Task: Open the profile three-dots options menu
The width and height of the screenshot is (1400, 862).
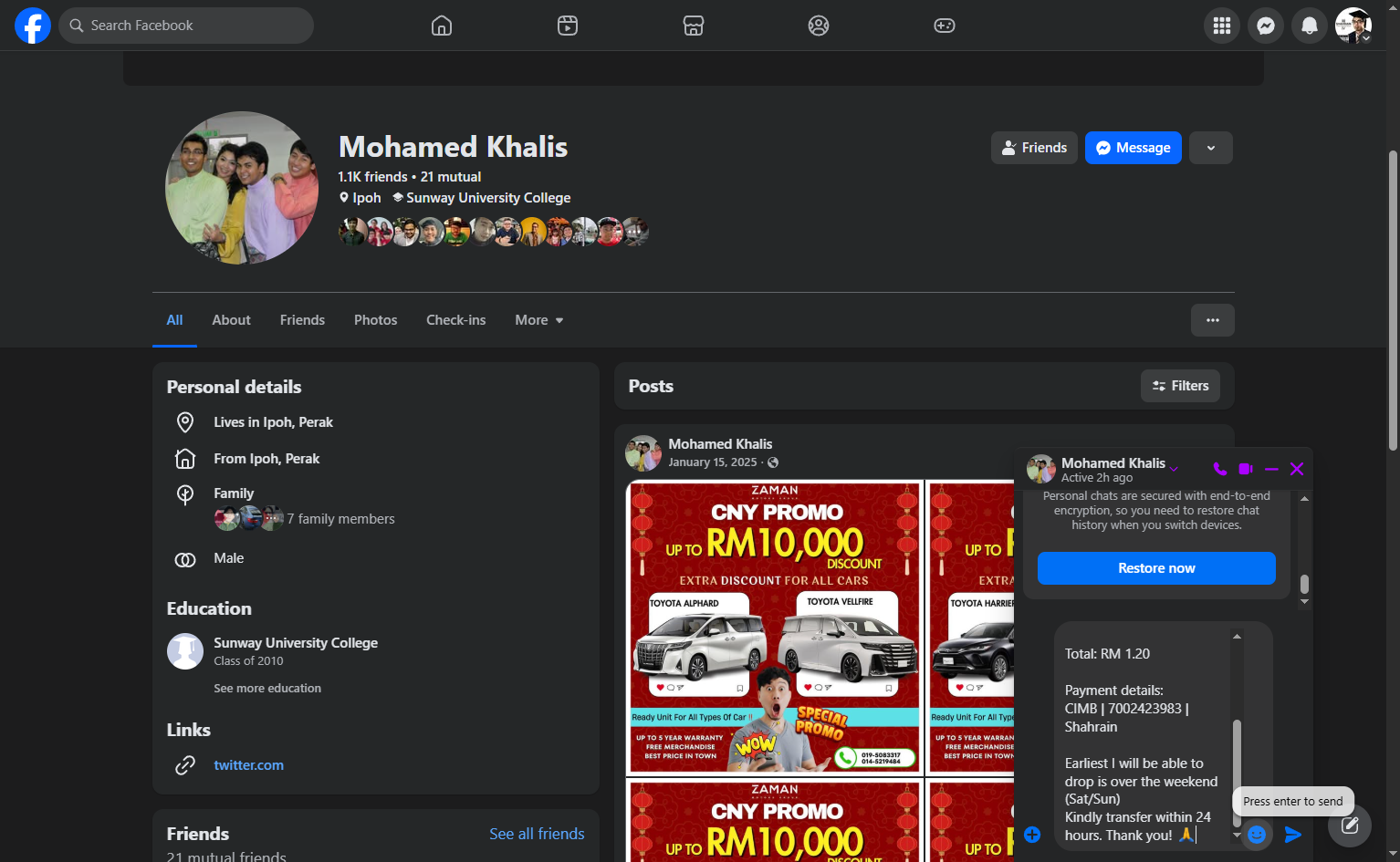Action: click(x=1213, y=320)
